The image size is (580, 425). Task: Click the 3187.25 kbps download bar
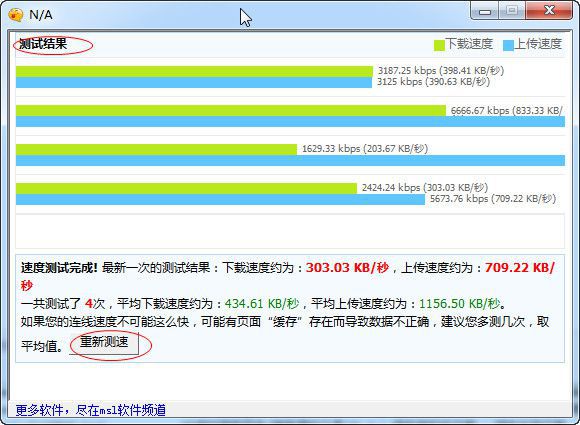[194, 71]
